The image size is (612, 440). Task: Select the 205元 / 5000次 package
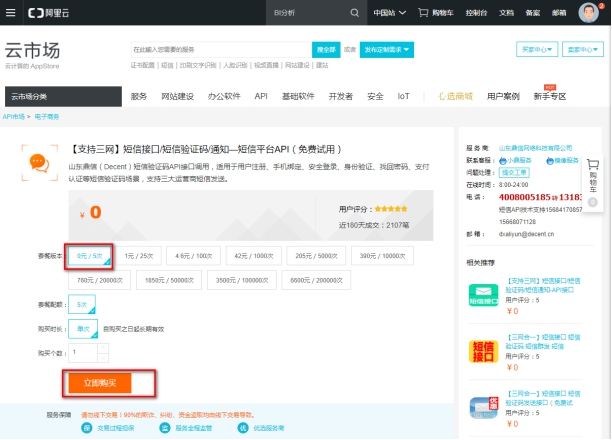pyautogui.click(x=316, y=256)
